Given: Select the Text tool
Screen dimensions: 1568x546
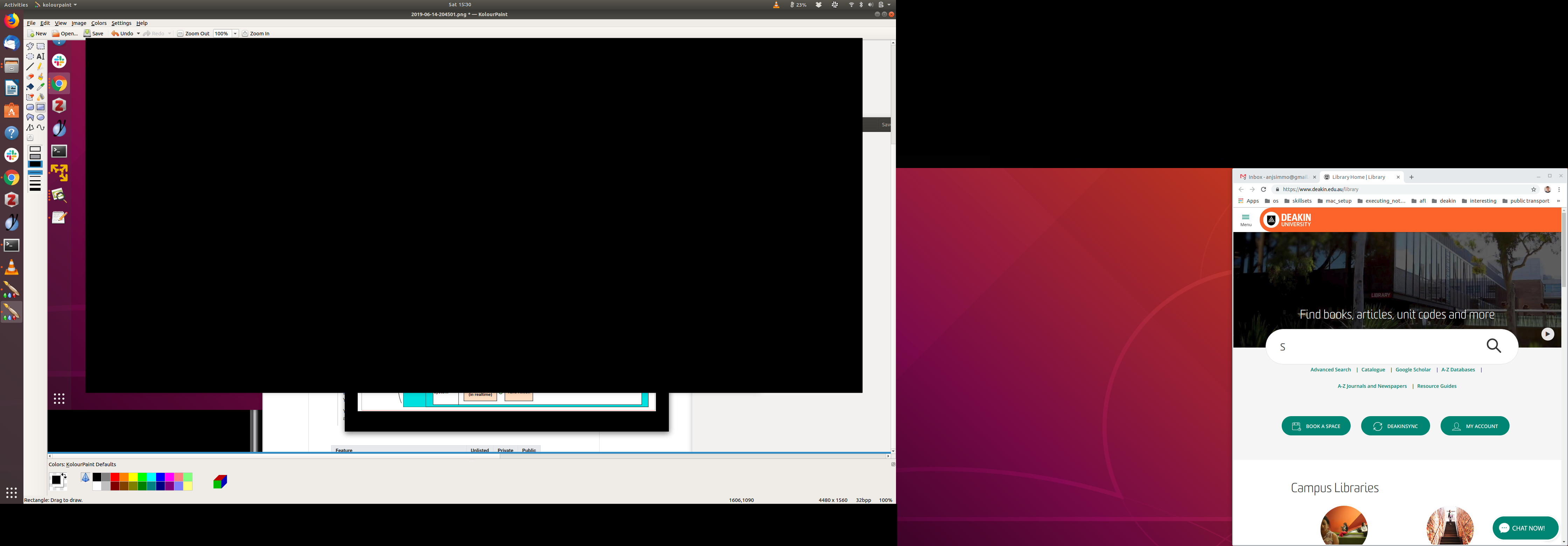Looking at the screenshot, I should pyautogui.click(x=41, y=57).
